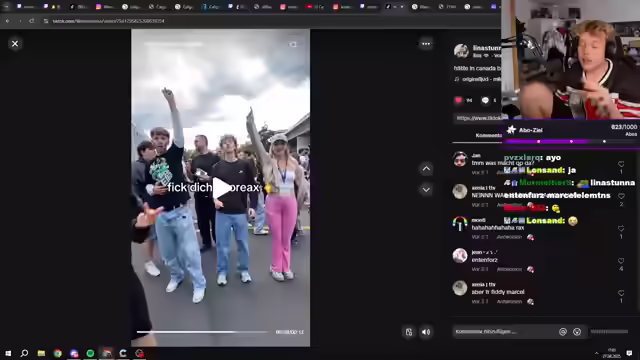Open the emoji picker in comment box
This screenshot has height=360, width=640.
[x=577, y=332]
